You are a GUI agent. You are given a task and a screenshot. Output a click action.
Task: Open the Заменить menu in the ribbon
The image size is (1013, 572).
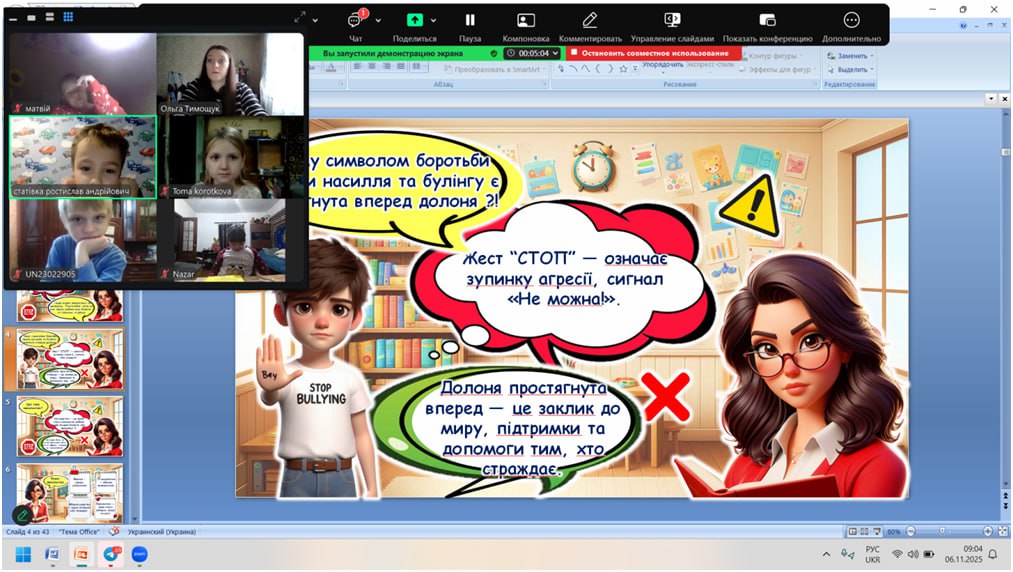coord(852,56)
